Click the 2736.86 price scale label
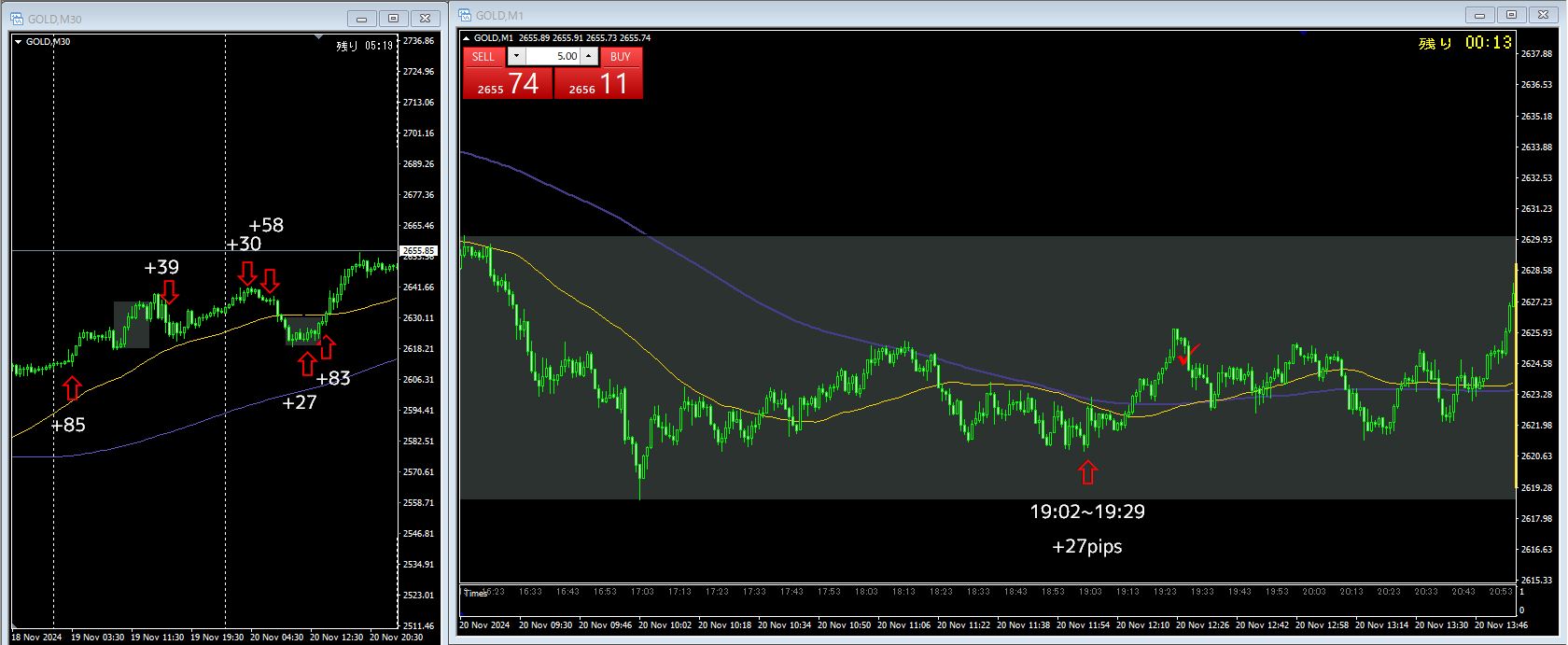Viewport: 1568px width, 645px height. click(418, 41)
